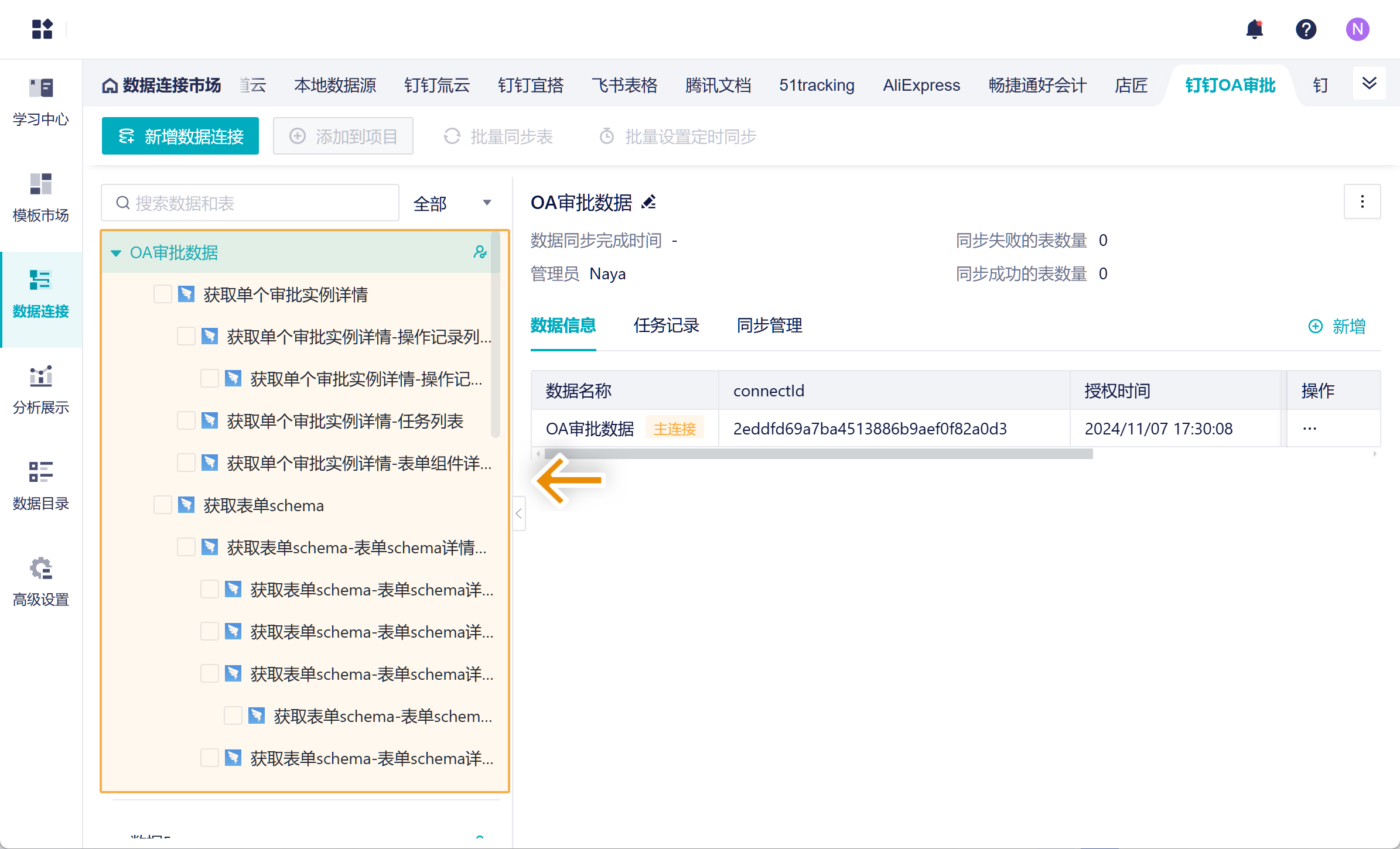
Task: Open the help question mark icon
Action: pos(1306,29)
